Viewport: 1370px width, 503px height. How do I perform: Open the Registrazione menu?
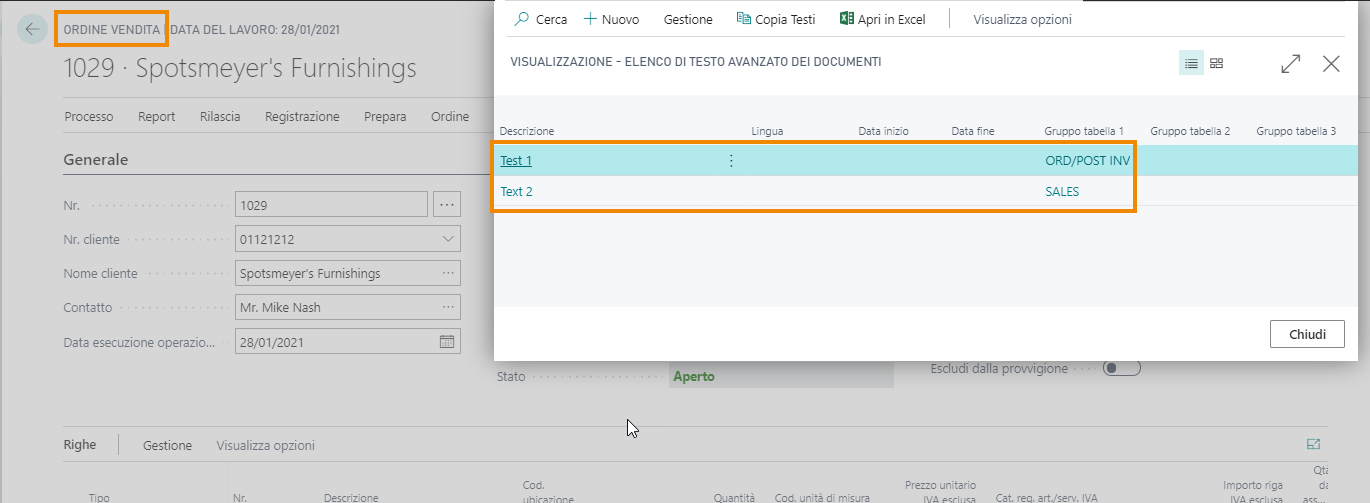pos(302,116)
